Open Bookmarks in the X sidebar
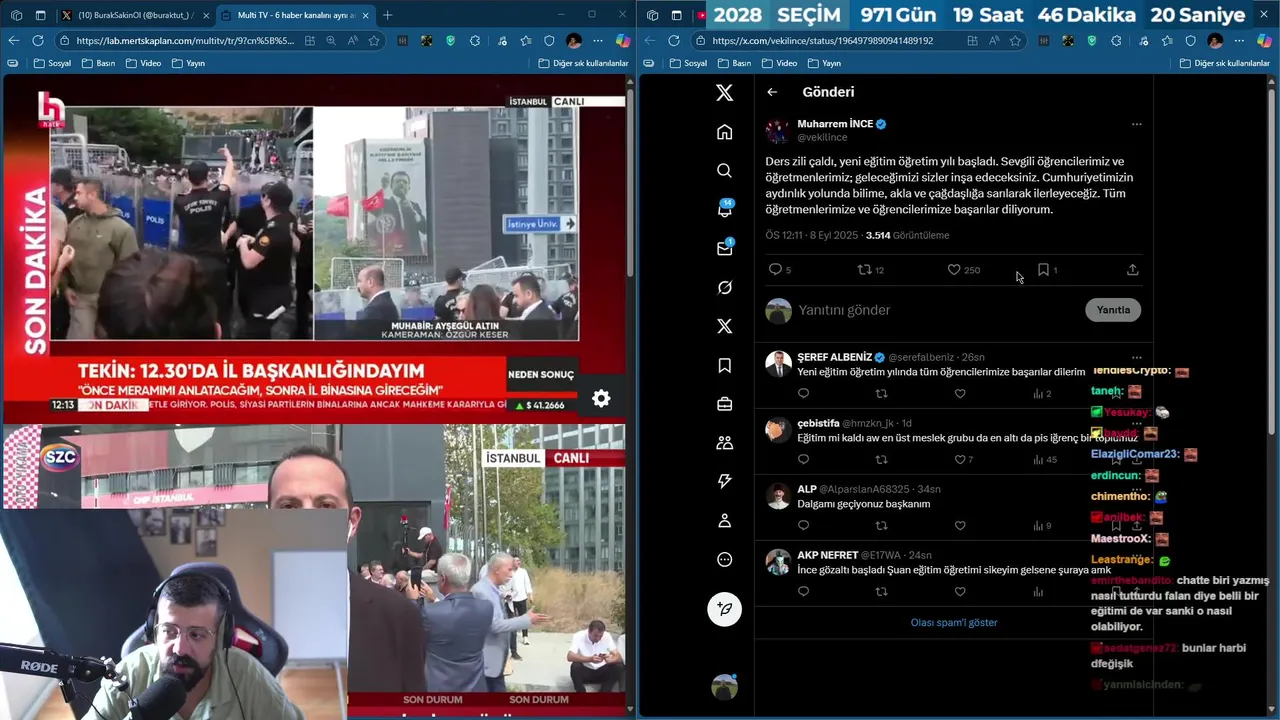This screenshot has height=720, width=1280. click(725, 366)
